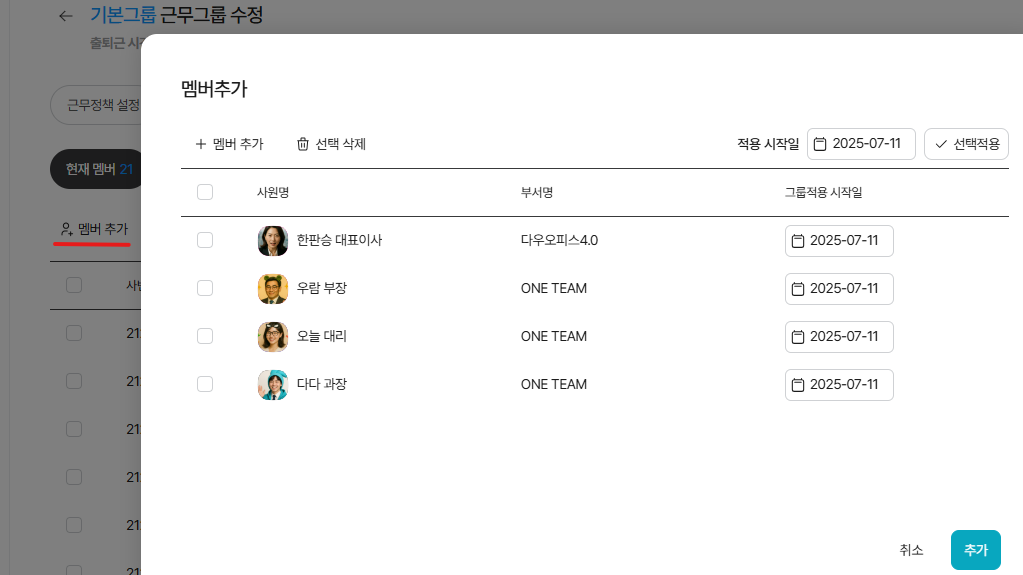
Task: Click the trash icon for 선택 삭제
Action: 303,144
